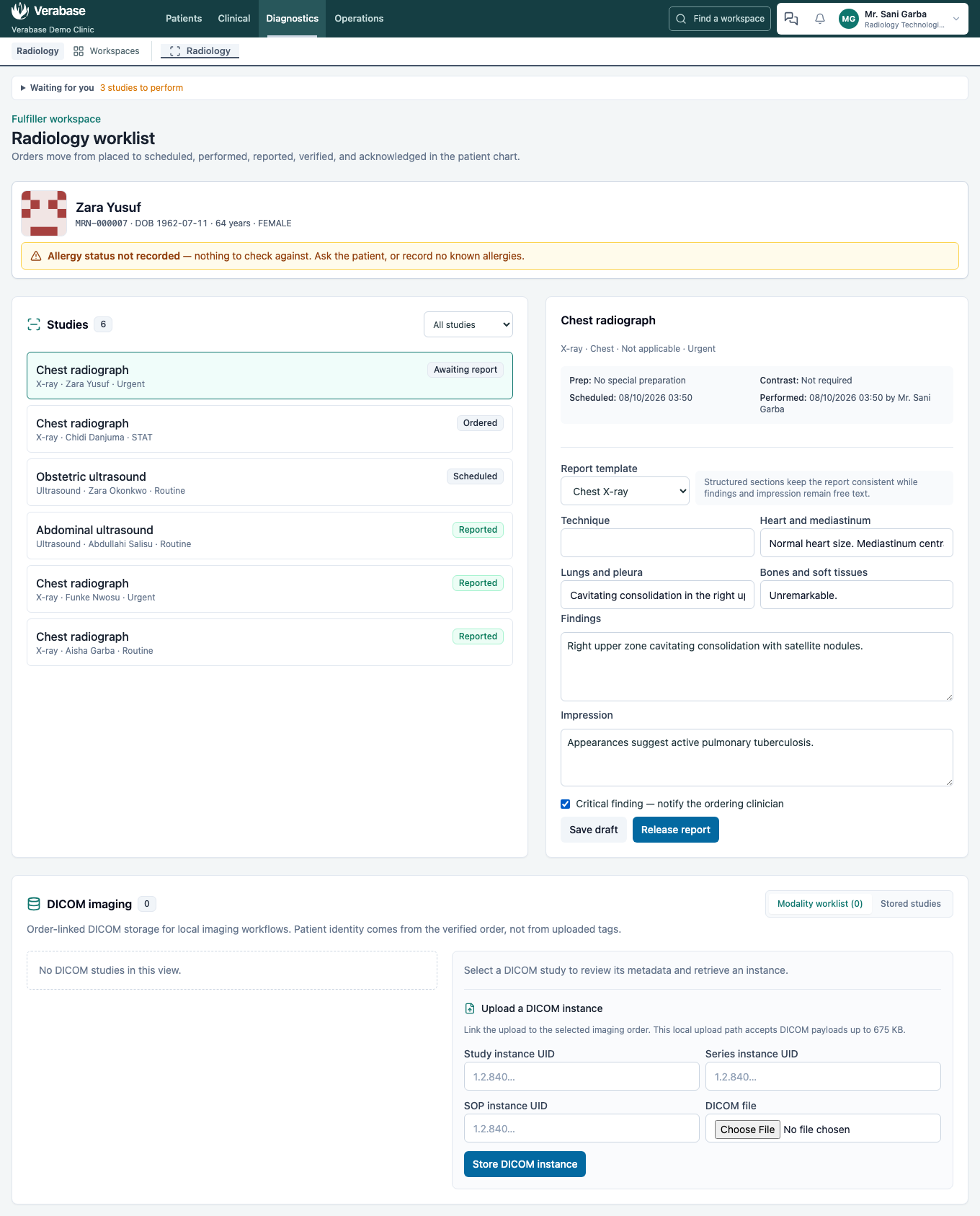This screenshot has height=1216, width=980.
Task: Select the Abdominal ultrasound study
Action: [x=269, y=536]
